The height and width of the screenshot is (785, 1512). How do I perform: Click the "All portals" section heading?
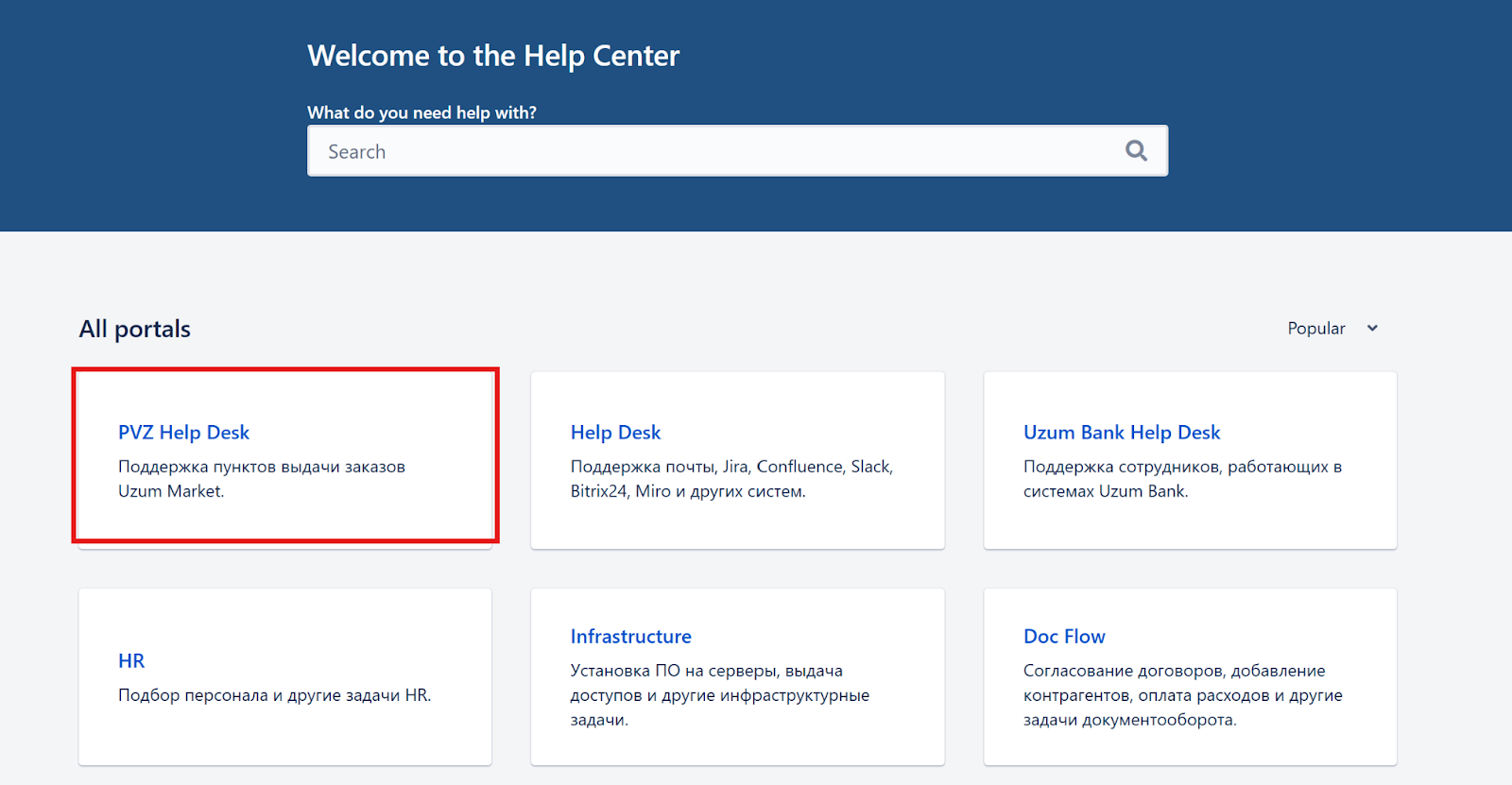pos(135,329)
